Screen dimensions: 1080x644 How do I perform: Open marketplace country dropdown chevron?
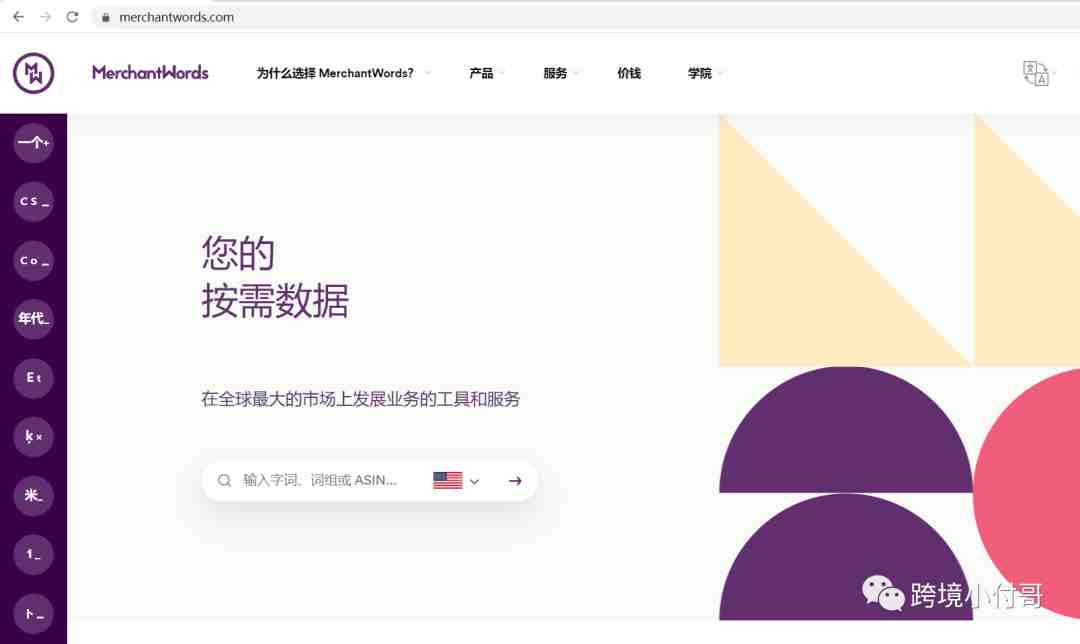(475, 481)
